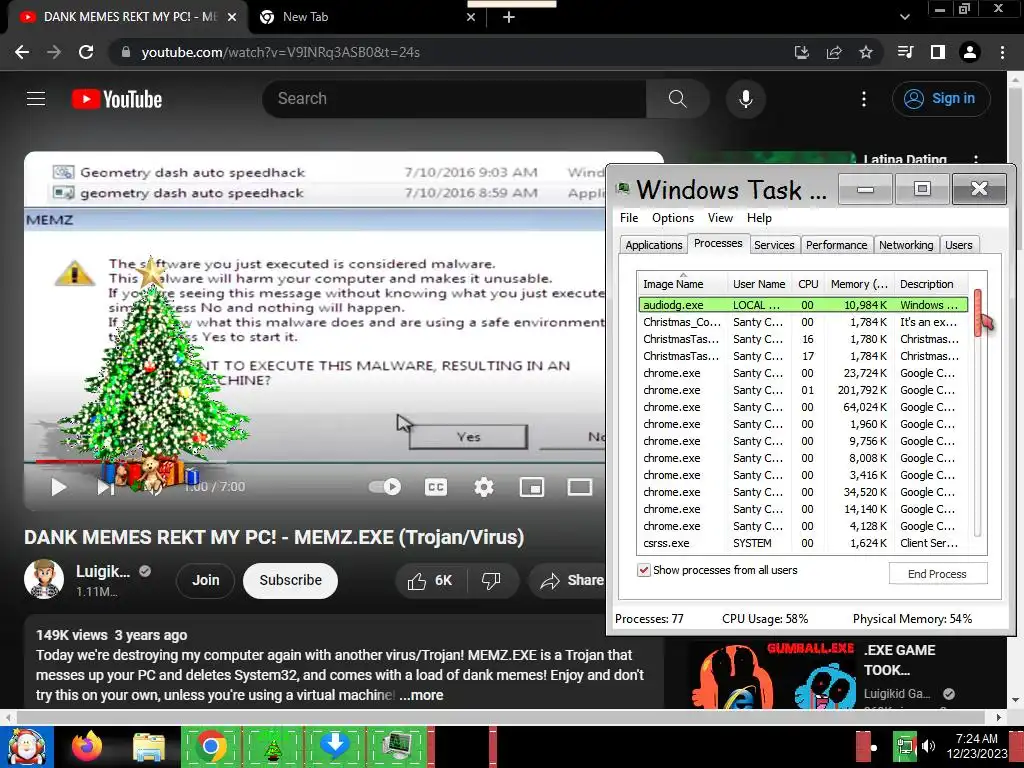Image resolution: width=1024 pixels, height=768 pixels.
Task: Open the Chrome three-dot menu
Action: 1002,52
